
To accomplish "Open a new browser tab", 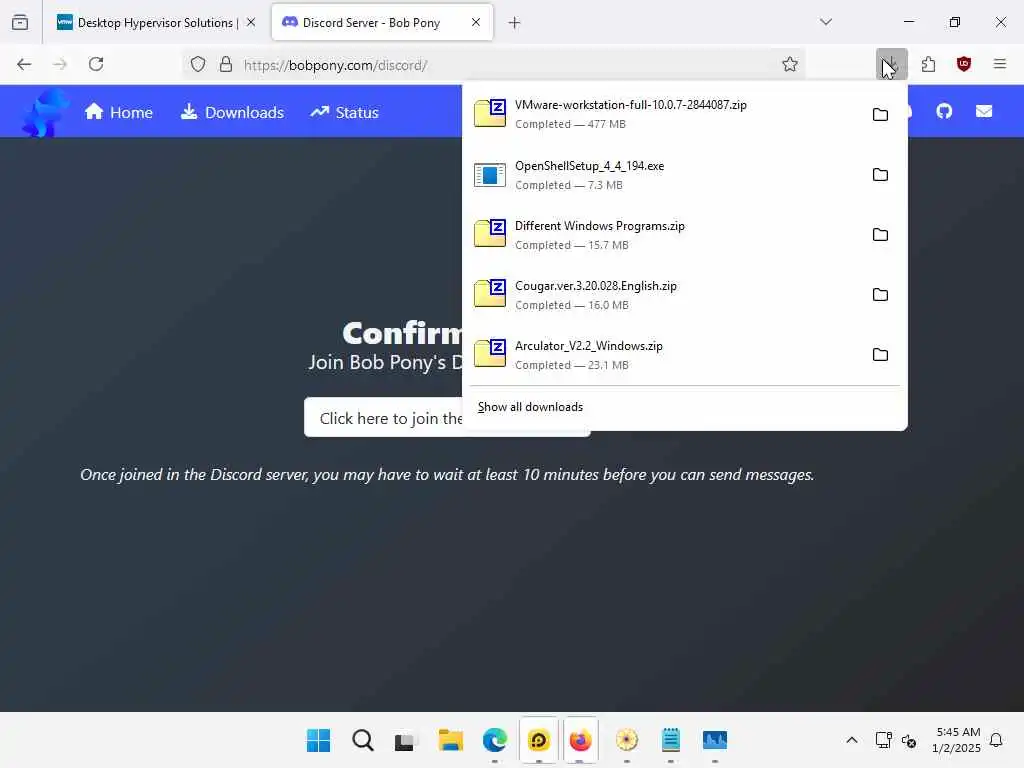I will pyautogui.click(x=515, y=23).
